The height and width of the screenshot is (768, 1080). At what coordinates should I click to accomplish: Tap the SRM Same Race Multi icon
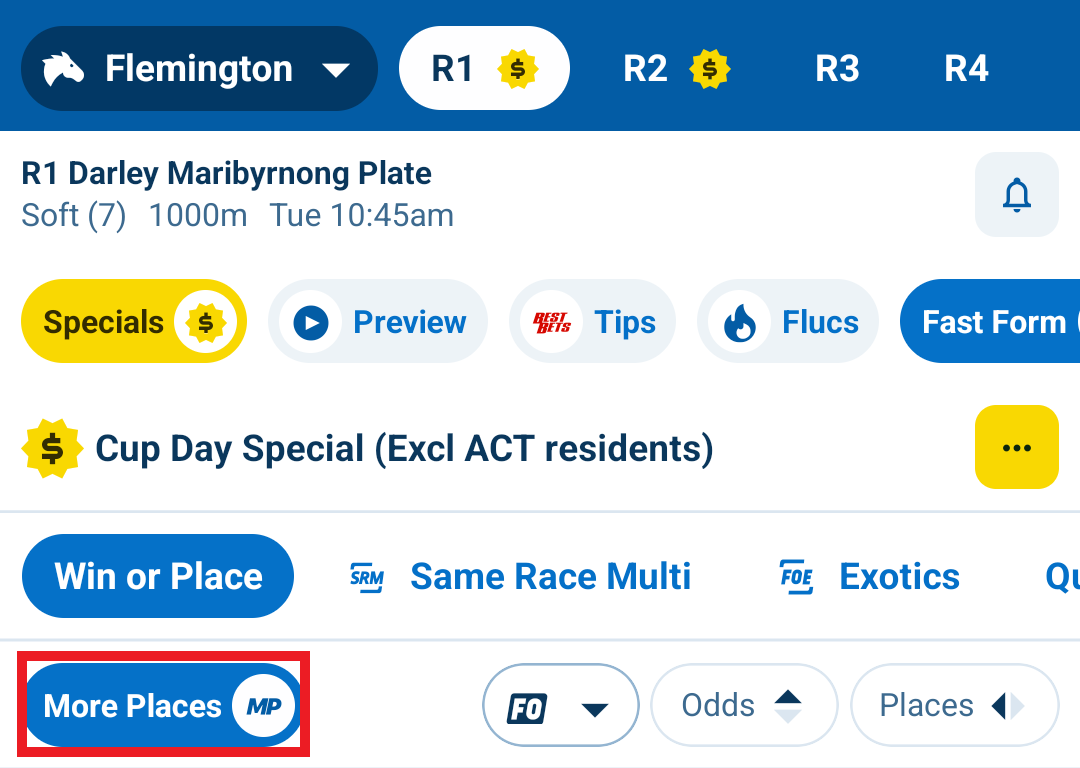tap(367, 577)
